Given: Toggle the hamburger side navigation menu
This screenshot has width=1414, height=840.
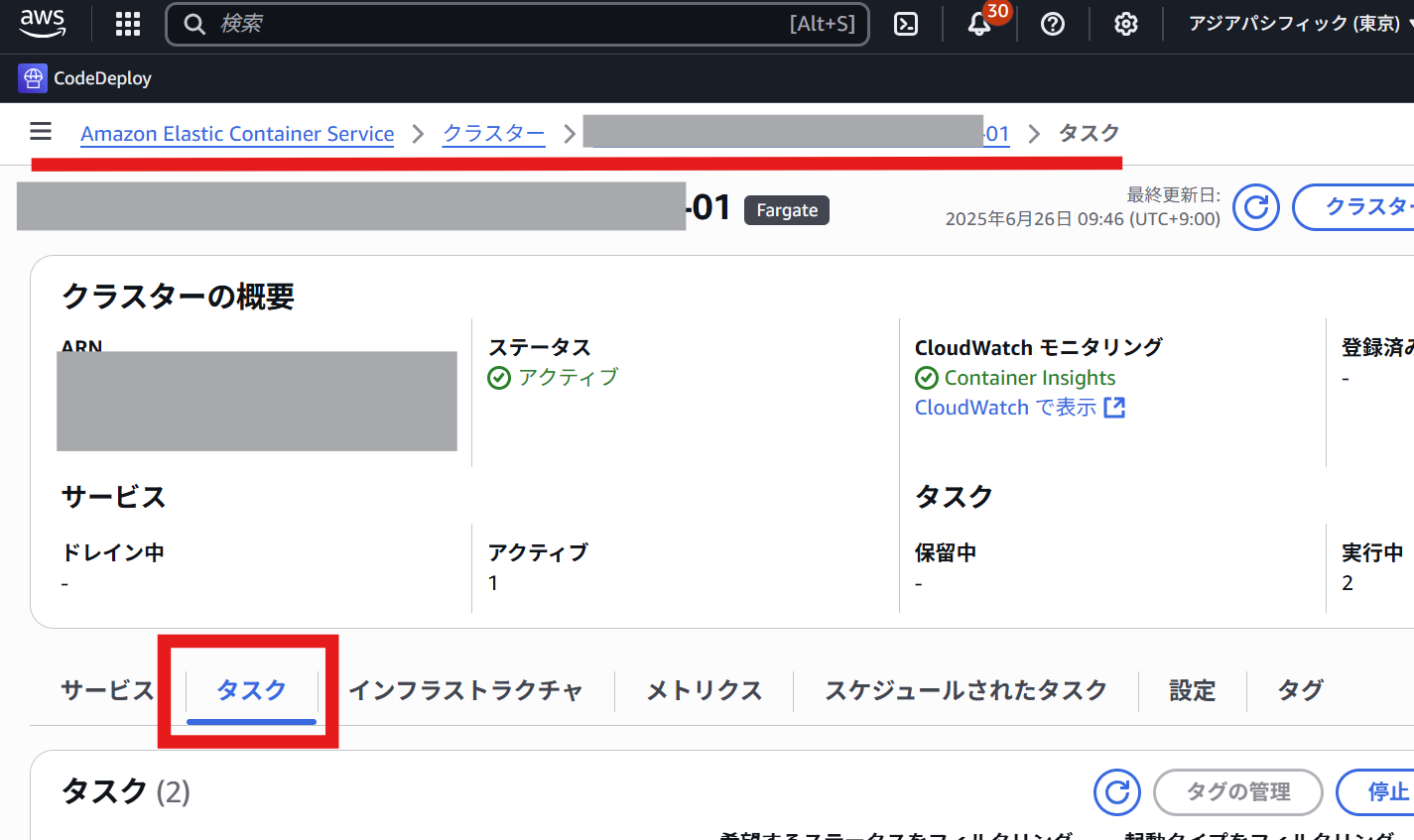Looking at the screenshot, I should coord(41,131).
